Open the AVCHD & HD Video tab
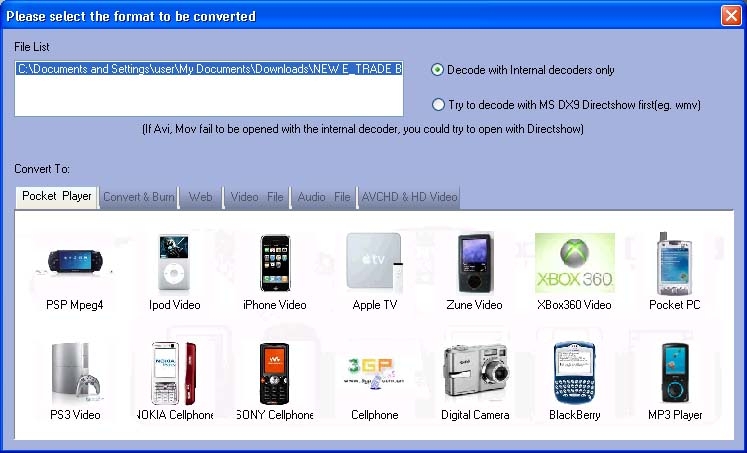This screenshot has height=453, width=747. [409, 197]
